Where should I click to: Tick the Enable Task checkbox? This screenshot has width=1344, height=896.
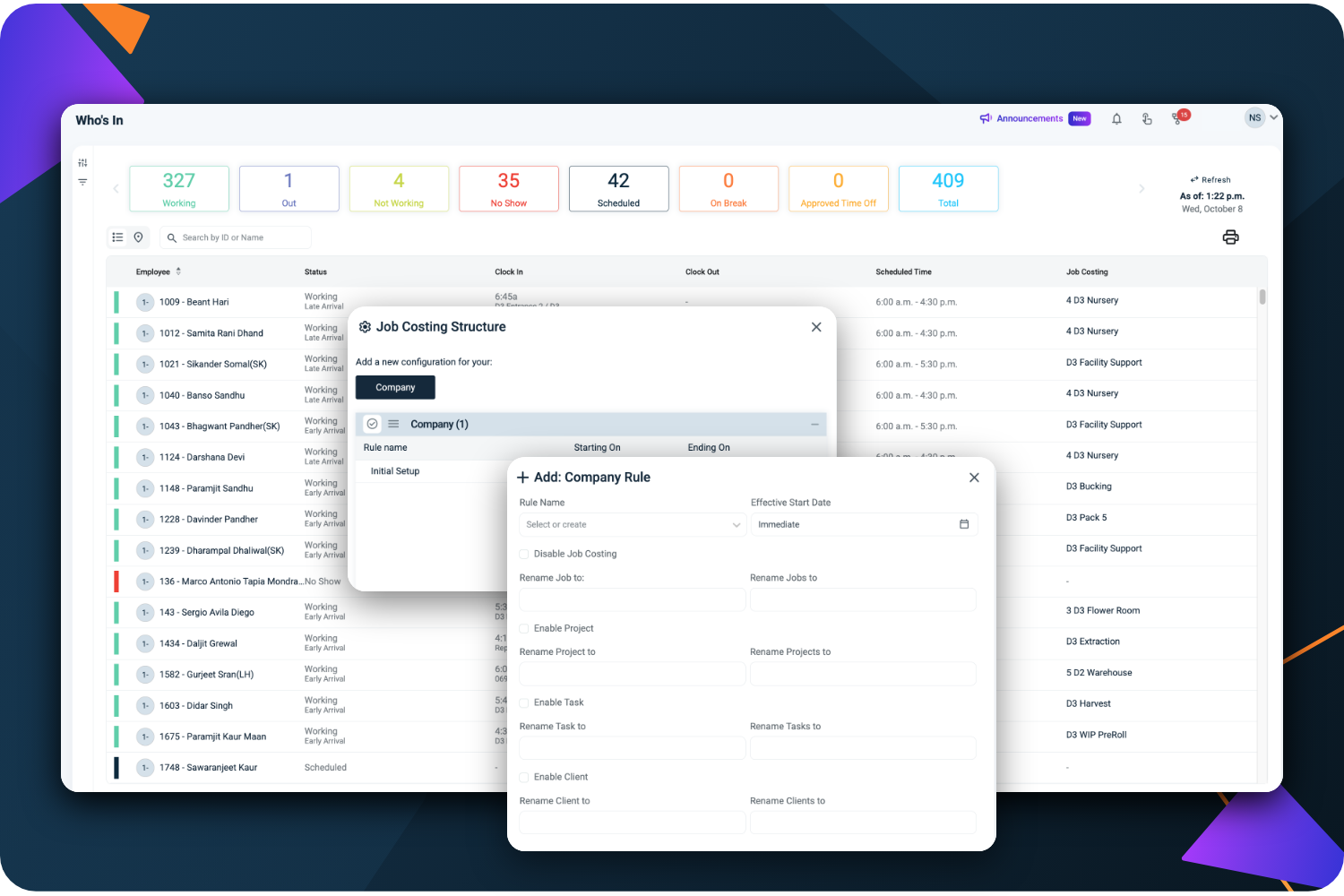coord(524,702)
